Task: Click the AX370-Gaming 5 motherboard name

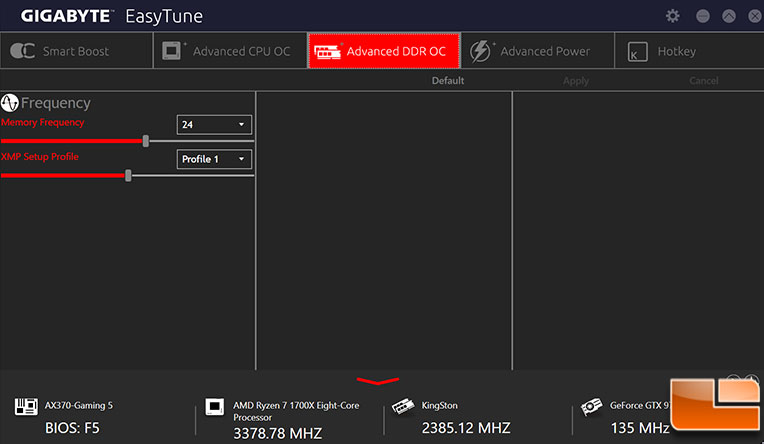Action: [x=78, y=405]
